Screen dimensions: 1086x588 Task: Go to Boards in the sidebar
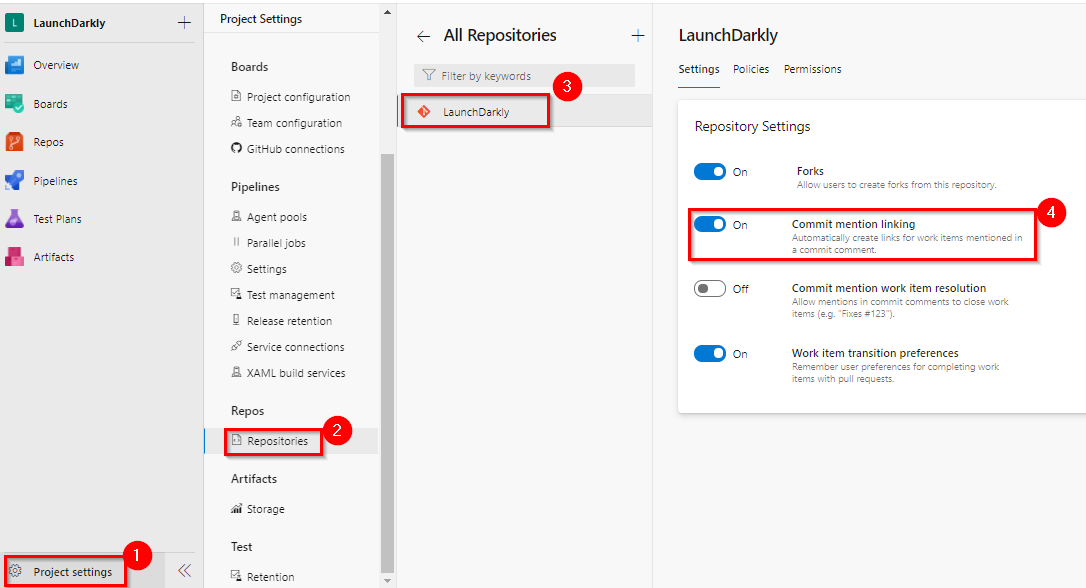pos(51,104)
